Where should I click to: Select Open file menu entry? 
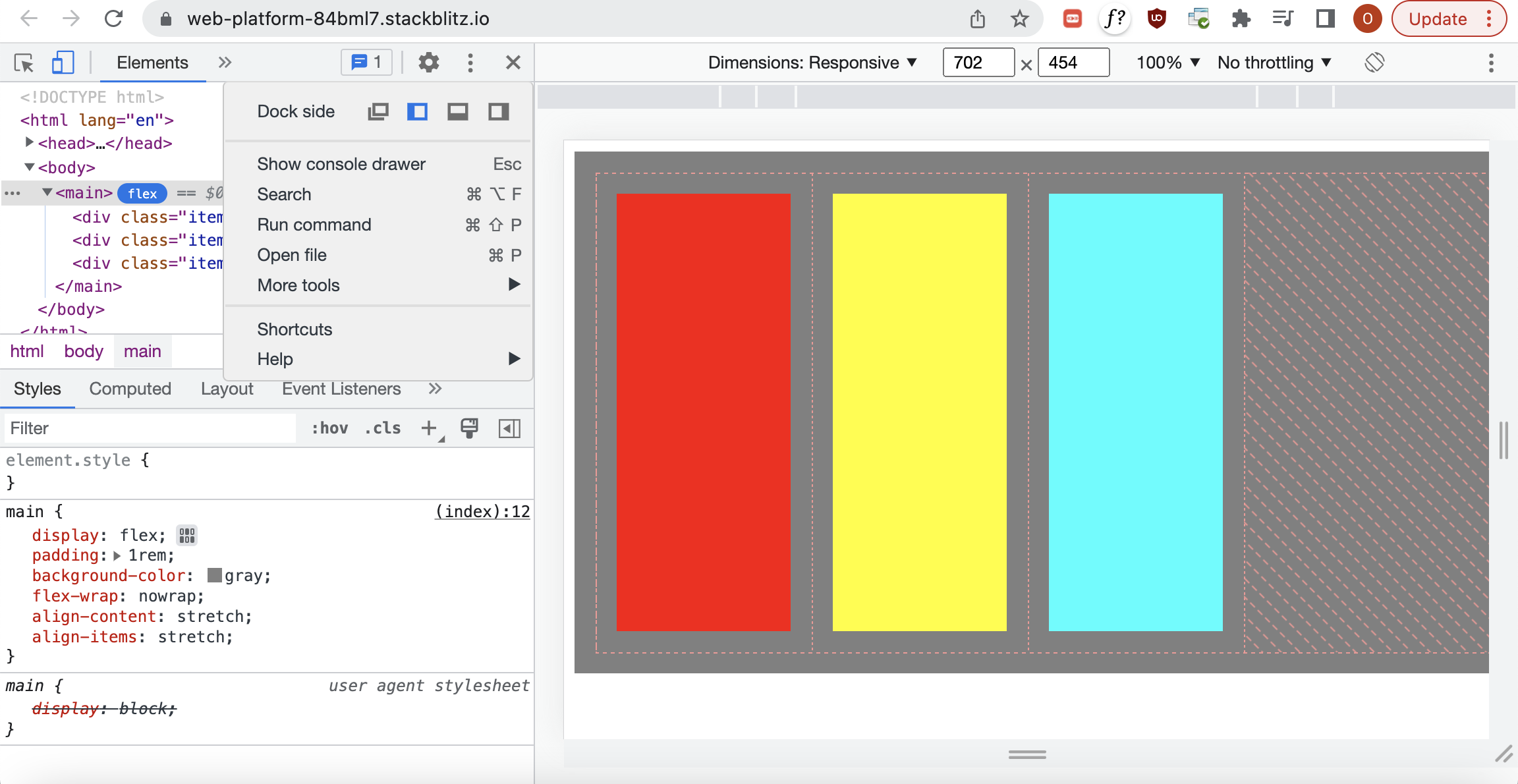pos(378,255)
